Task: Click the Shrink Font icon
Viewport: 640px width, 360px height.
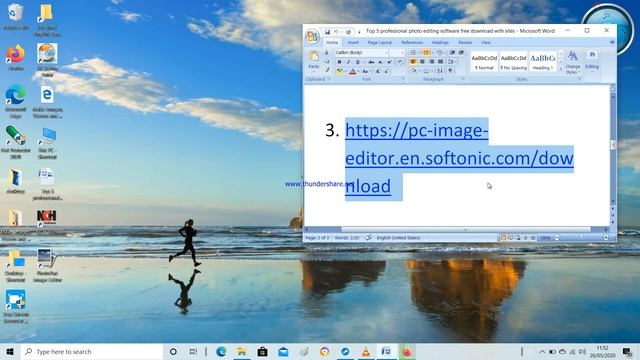Action: point(387,71)
